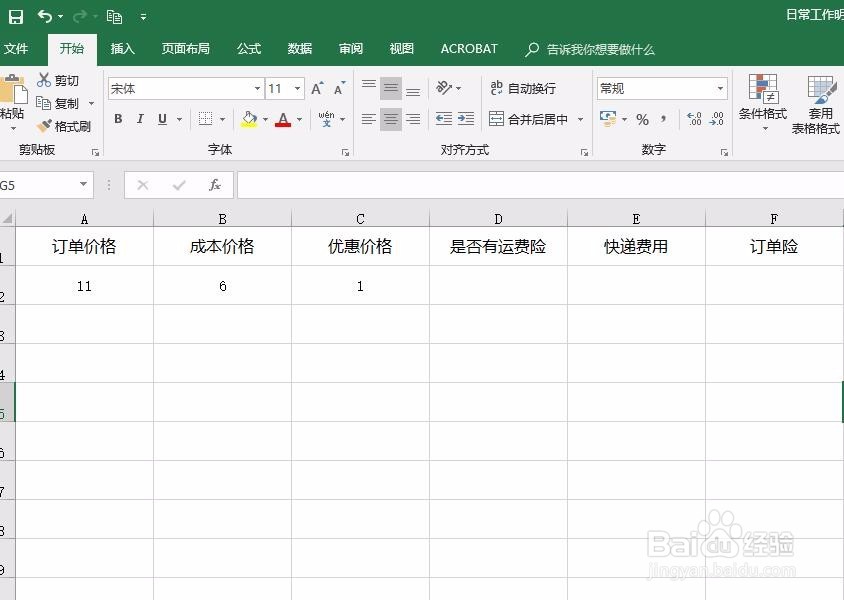
Task: Open the font size 11 dropdown
Action: coord(297,89)
